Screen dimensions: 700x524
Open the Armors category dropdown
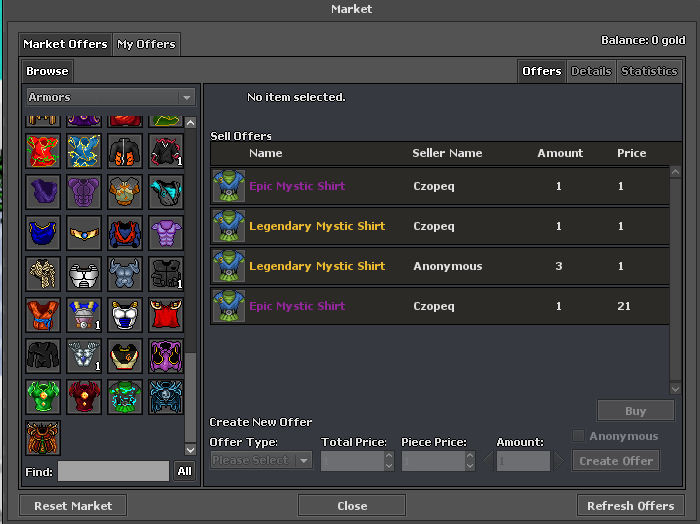(x=110, y=97)
